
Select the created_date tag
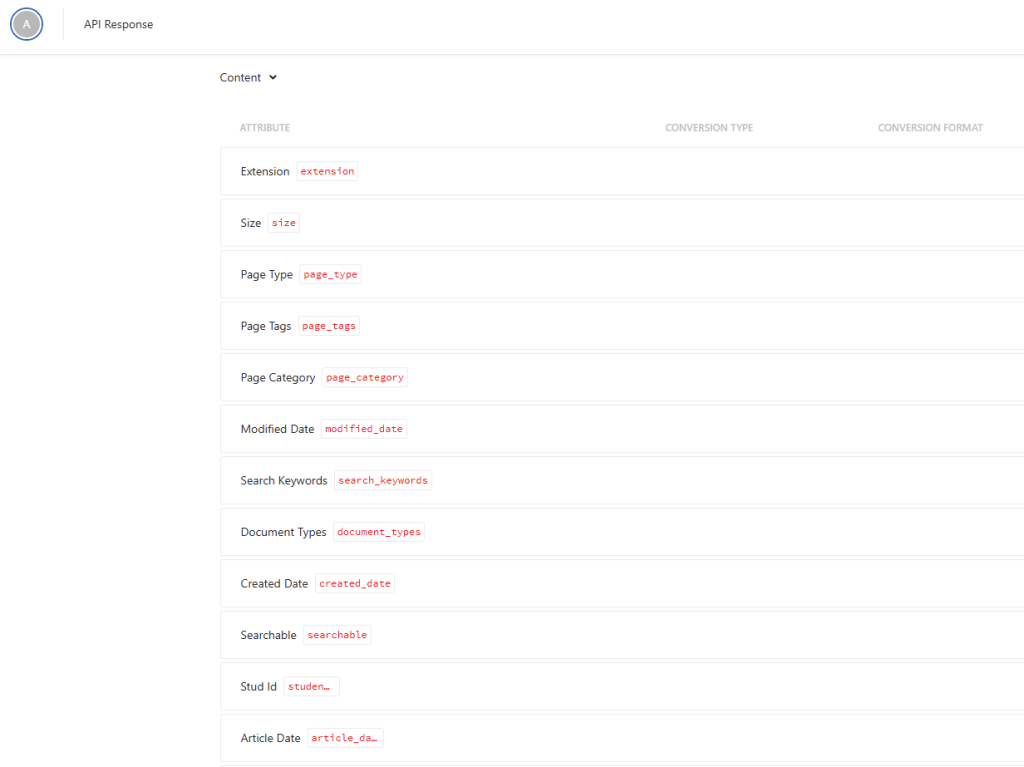(x=354, y=583)
